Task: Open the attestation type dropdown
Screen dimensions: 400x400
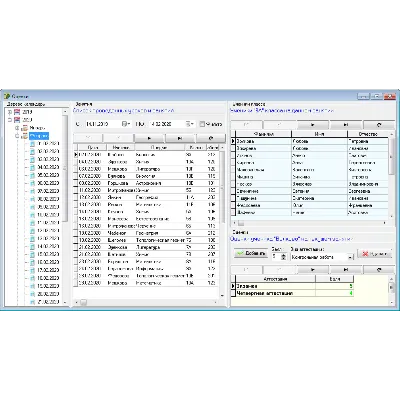Action: [350, 257]
